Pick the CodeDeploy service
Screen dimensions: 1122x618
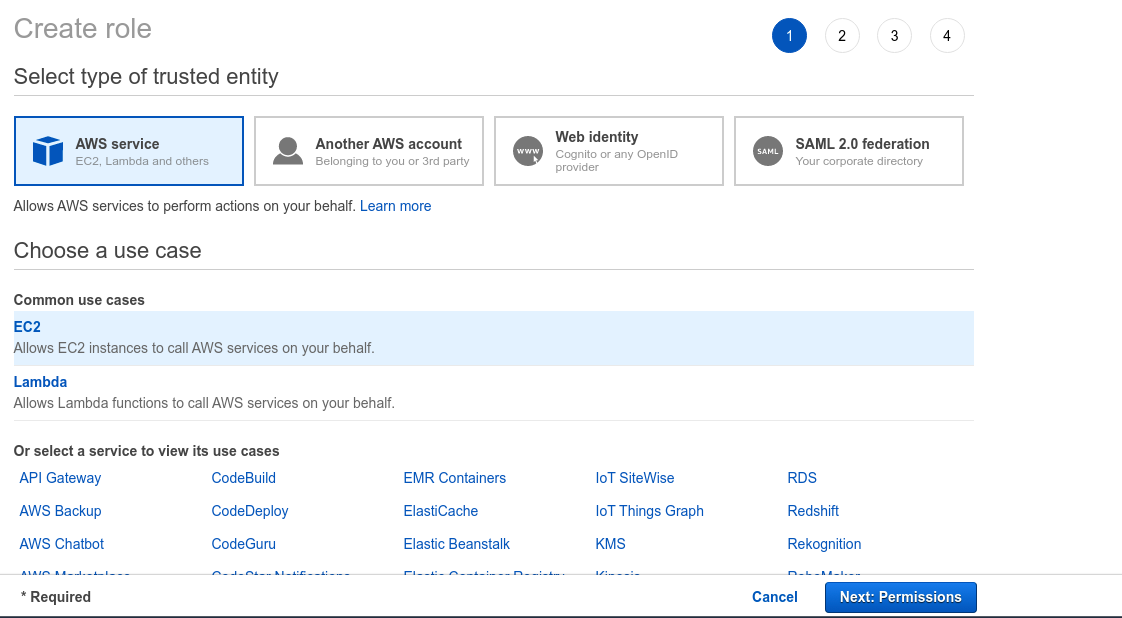[x=250, y=511]
